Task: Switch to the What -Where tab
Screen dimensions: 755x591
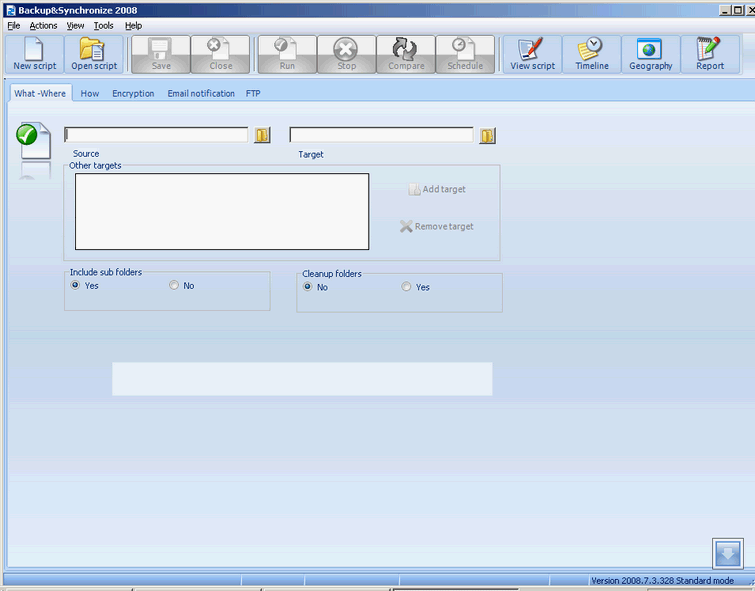Action: coord(40,93)
